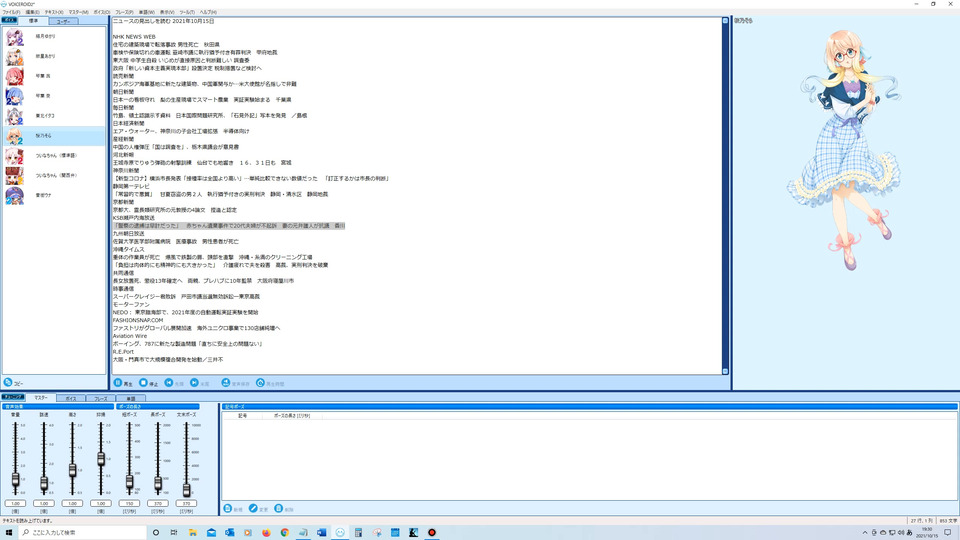Click the 変更 (edit) pencil icon
This screenshot has height=540, width=960.
(x=253, y=509)
